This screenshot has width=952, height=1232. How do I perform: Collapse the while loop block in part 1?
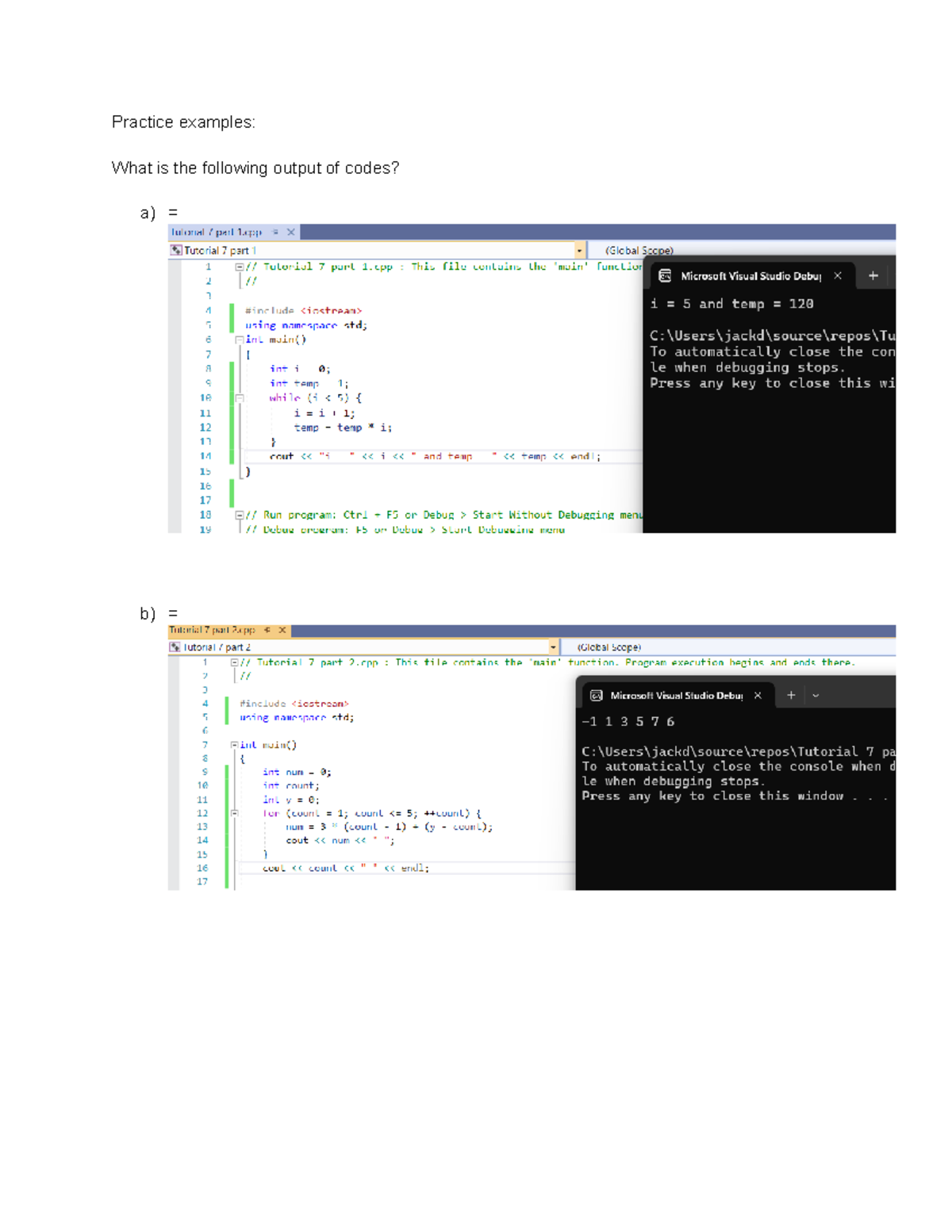coord(239,398)
